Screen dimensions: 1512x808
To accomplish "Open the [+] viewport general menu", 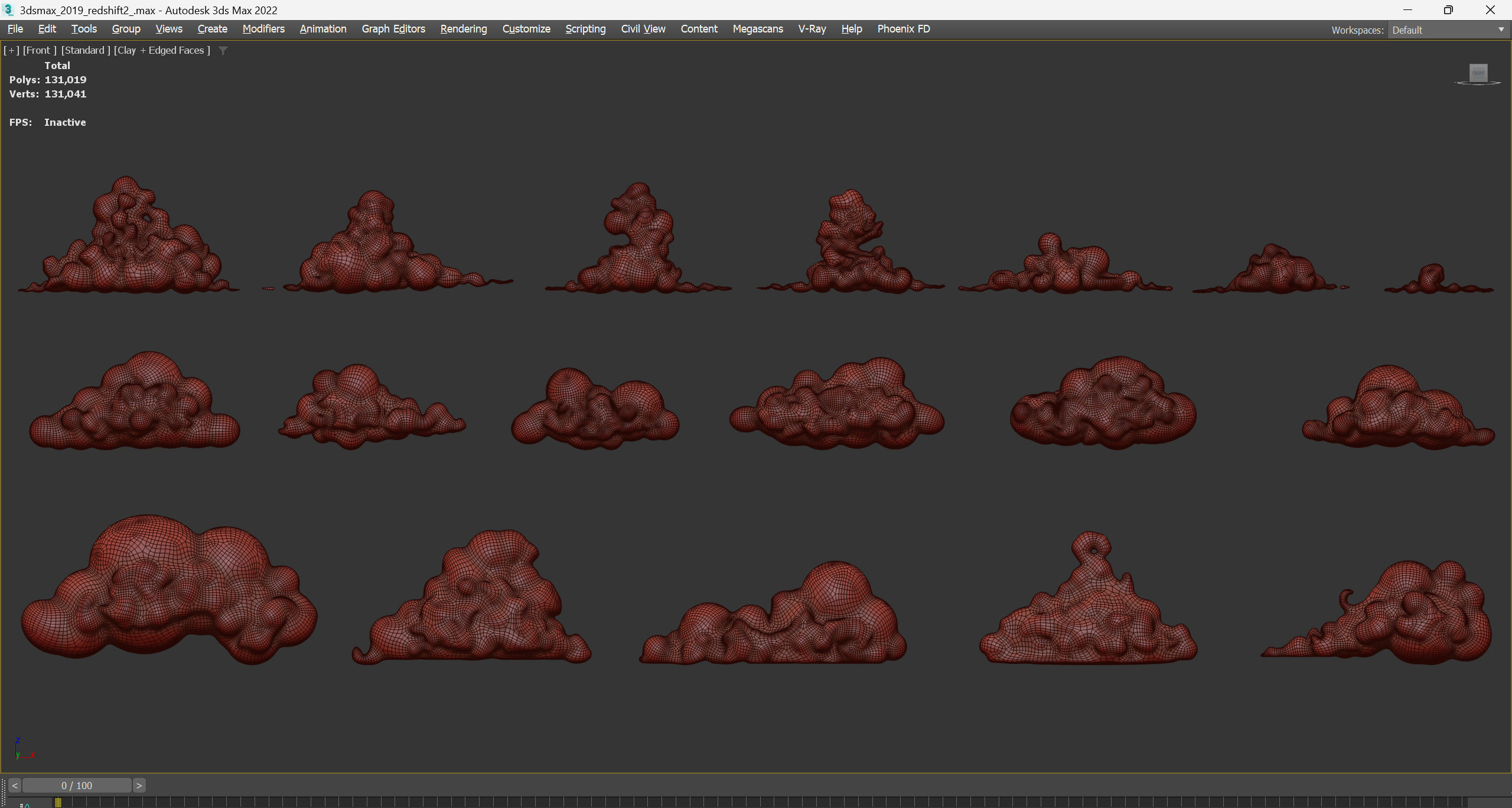I will 11,51.
